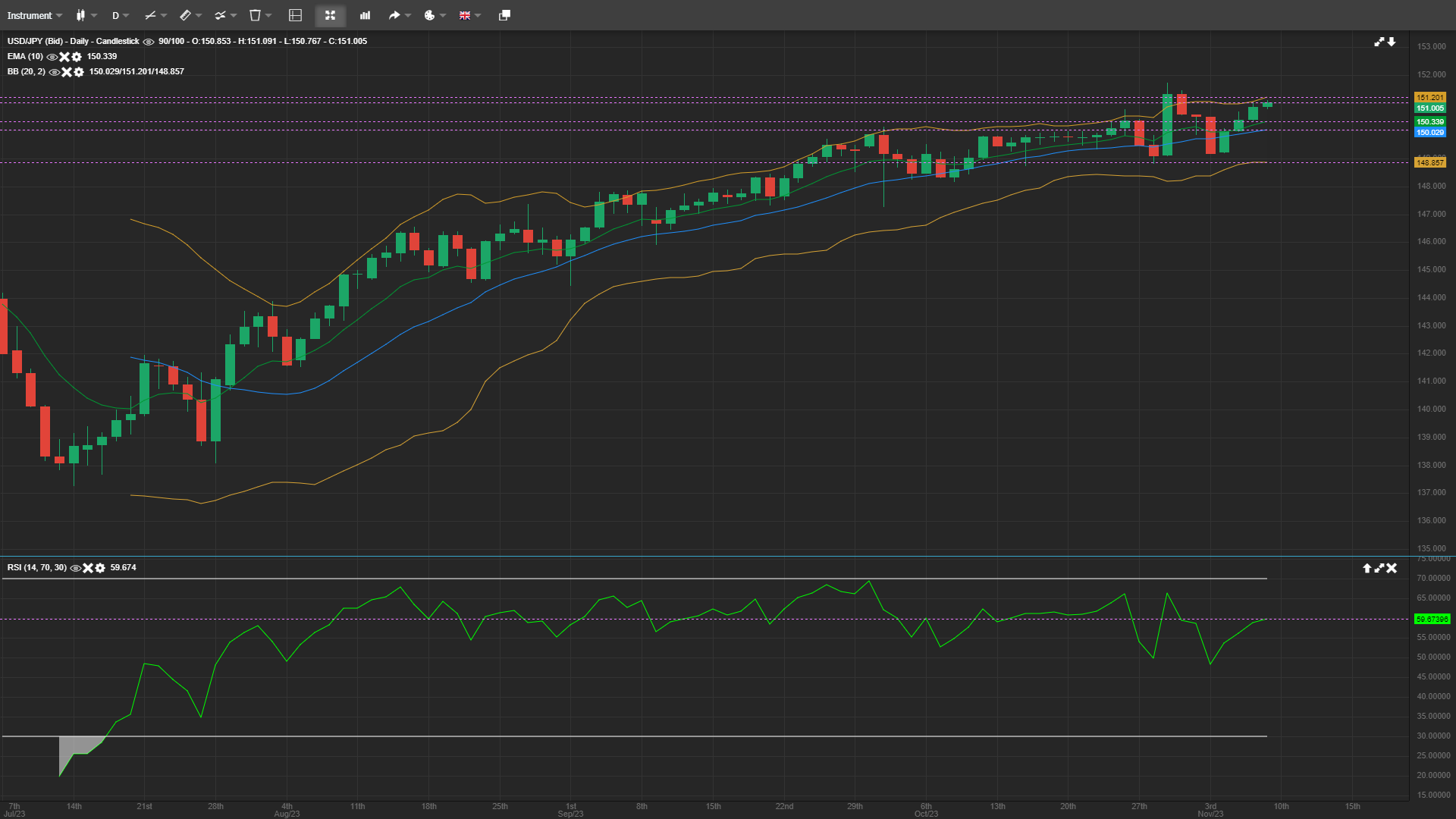Screen dimensions: 1456x819
Task: Click the orange 148.857 lower band price tag
Action: click(x=1430, y=163)
